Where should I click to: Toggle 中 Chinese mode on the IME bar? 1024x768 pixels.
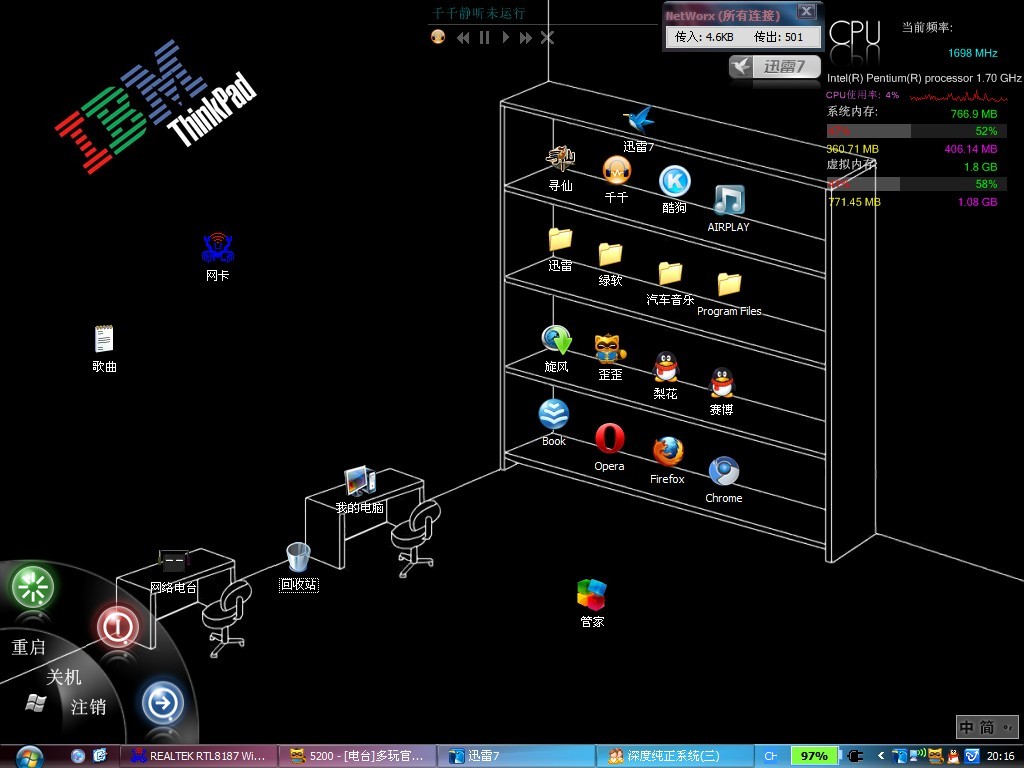pos(967,727)
